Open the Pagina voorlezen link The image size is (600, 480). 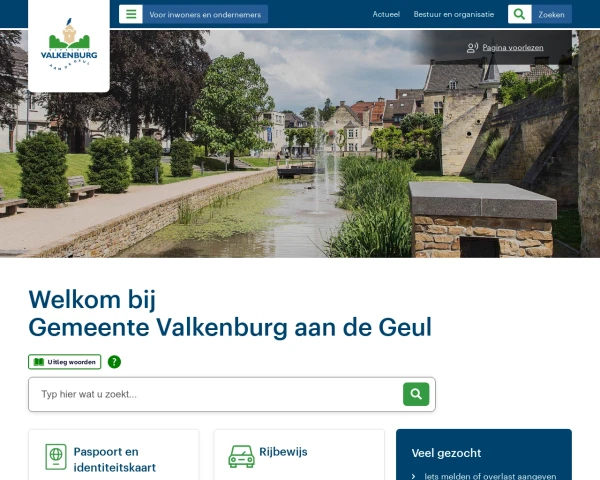coord(513,47)
